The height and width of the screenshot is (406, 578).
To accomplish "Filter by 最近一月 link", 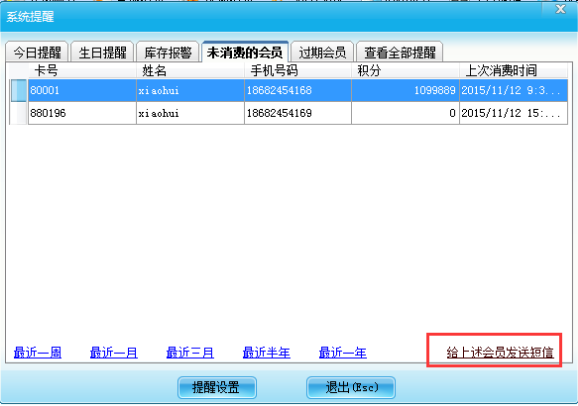I will click(114, 353).
